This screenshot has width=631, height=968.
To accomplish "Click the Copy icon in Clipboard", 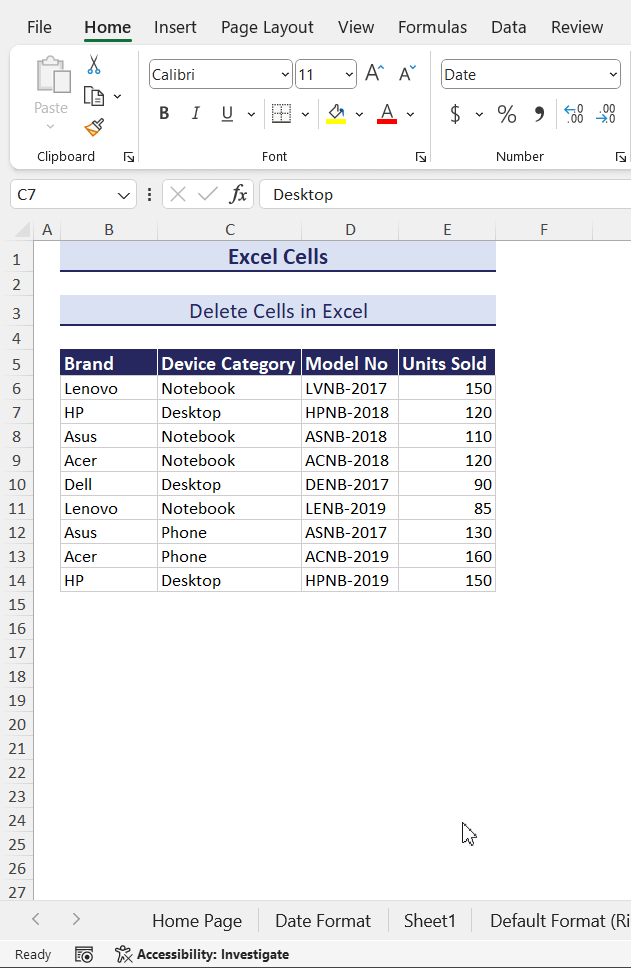I will [x=94, y=96].
